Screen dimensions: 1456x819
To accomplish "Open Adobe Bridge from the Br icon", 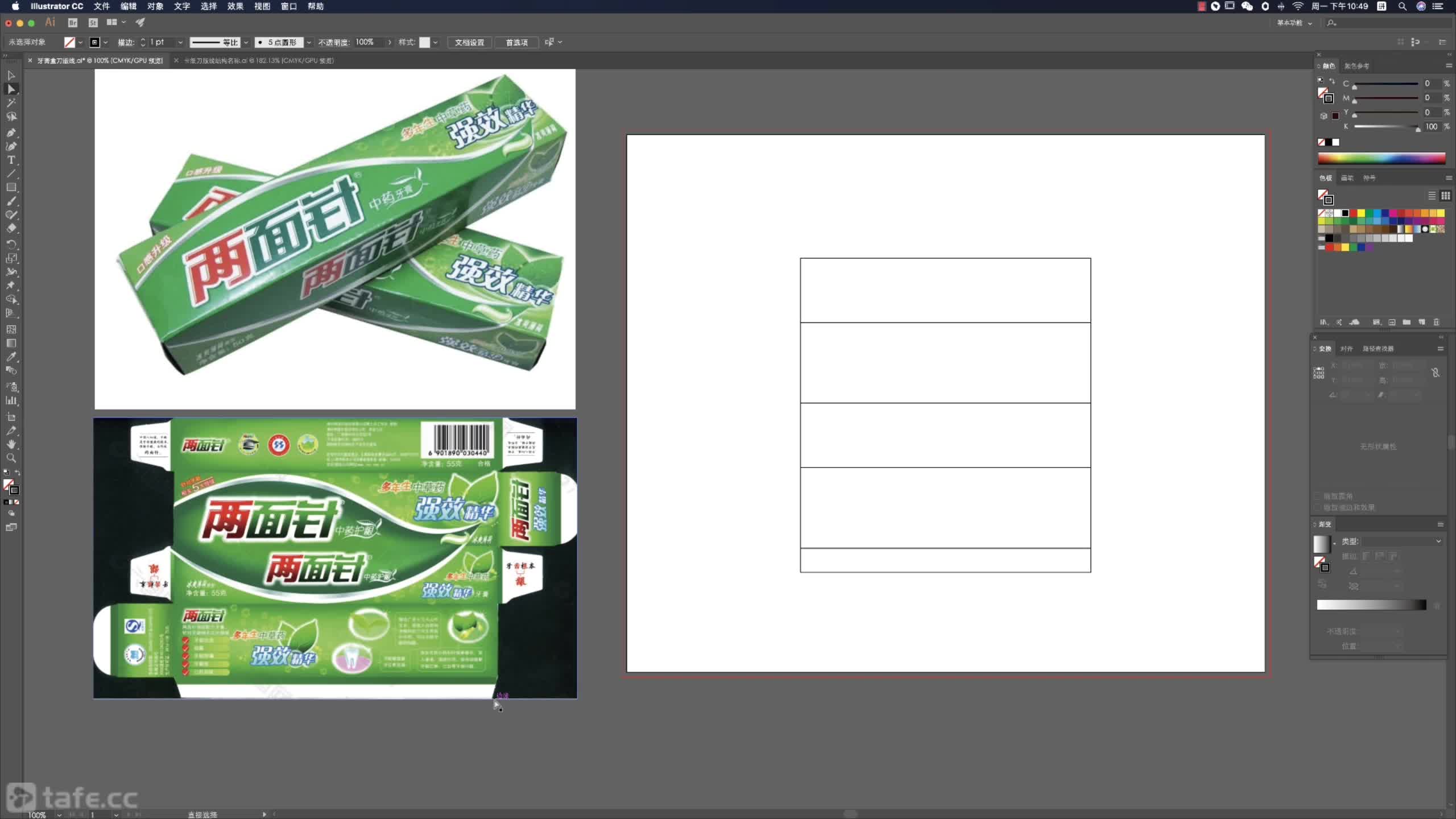I will pos(73,23).
